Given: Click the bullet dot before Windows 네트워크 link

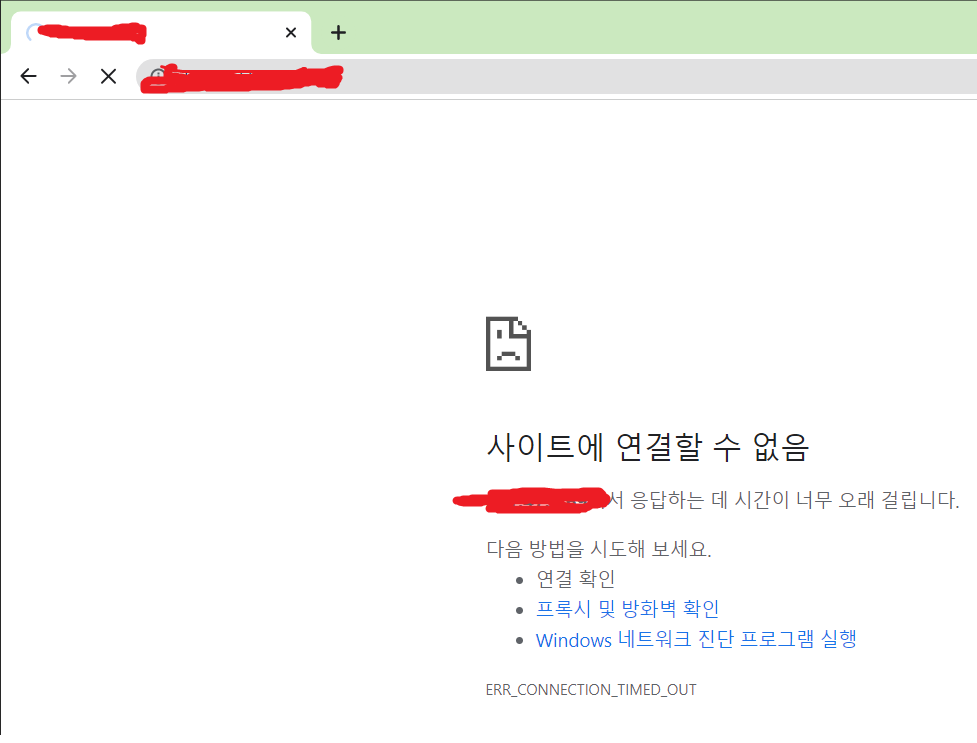Looking at the screenshot, I should tap(520, 641).
